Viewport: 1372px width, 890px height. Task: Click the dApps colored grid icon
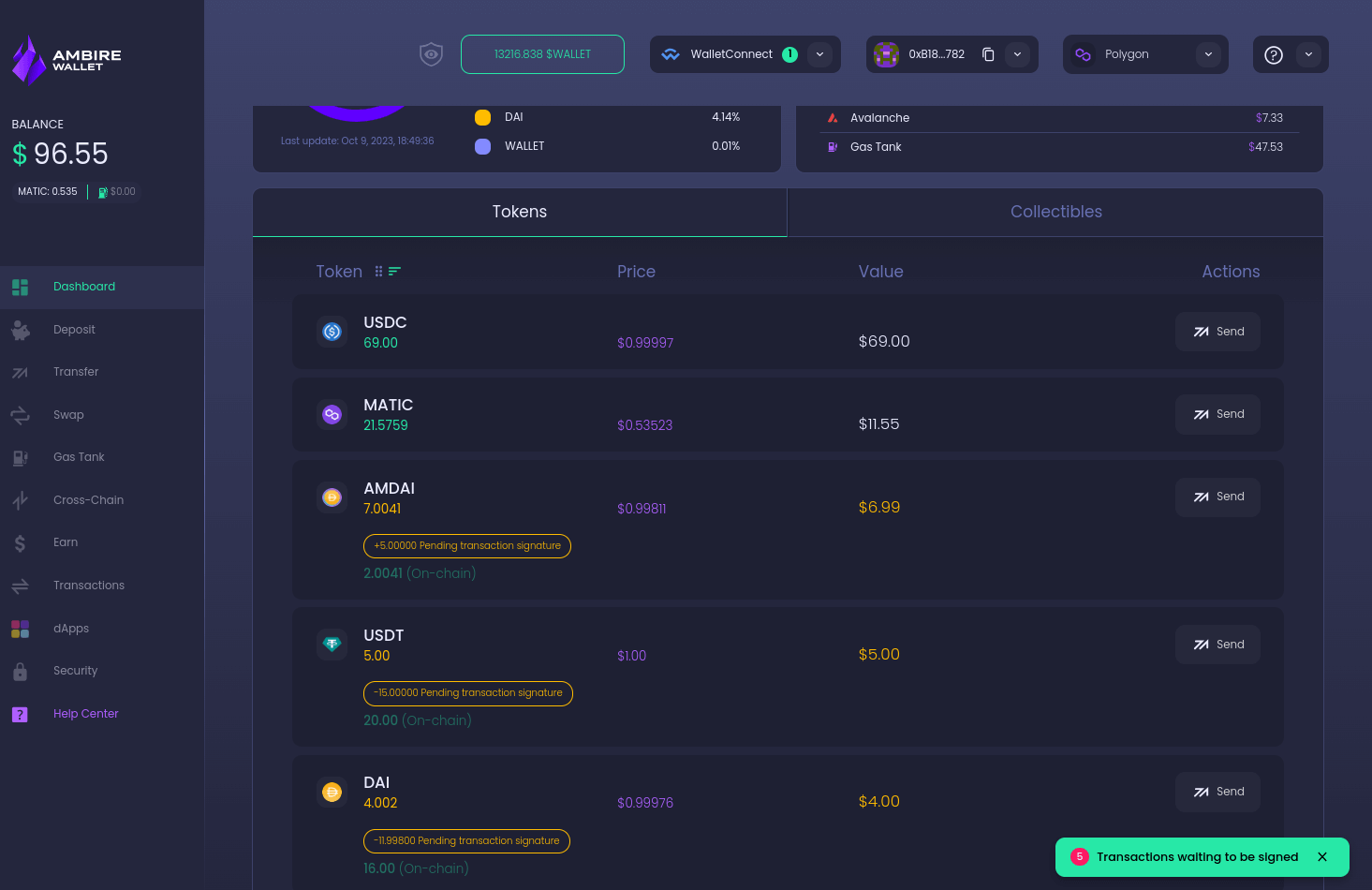[x=20, y=629]
